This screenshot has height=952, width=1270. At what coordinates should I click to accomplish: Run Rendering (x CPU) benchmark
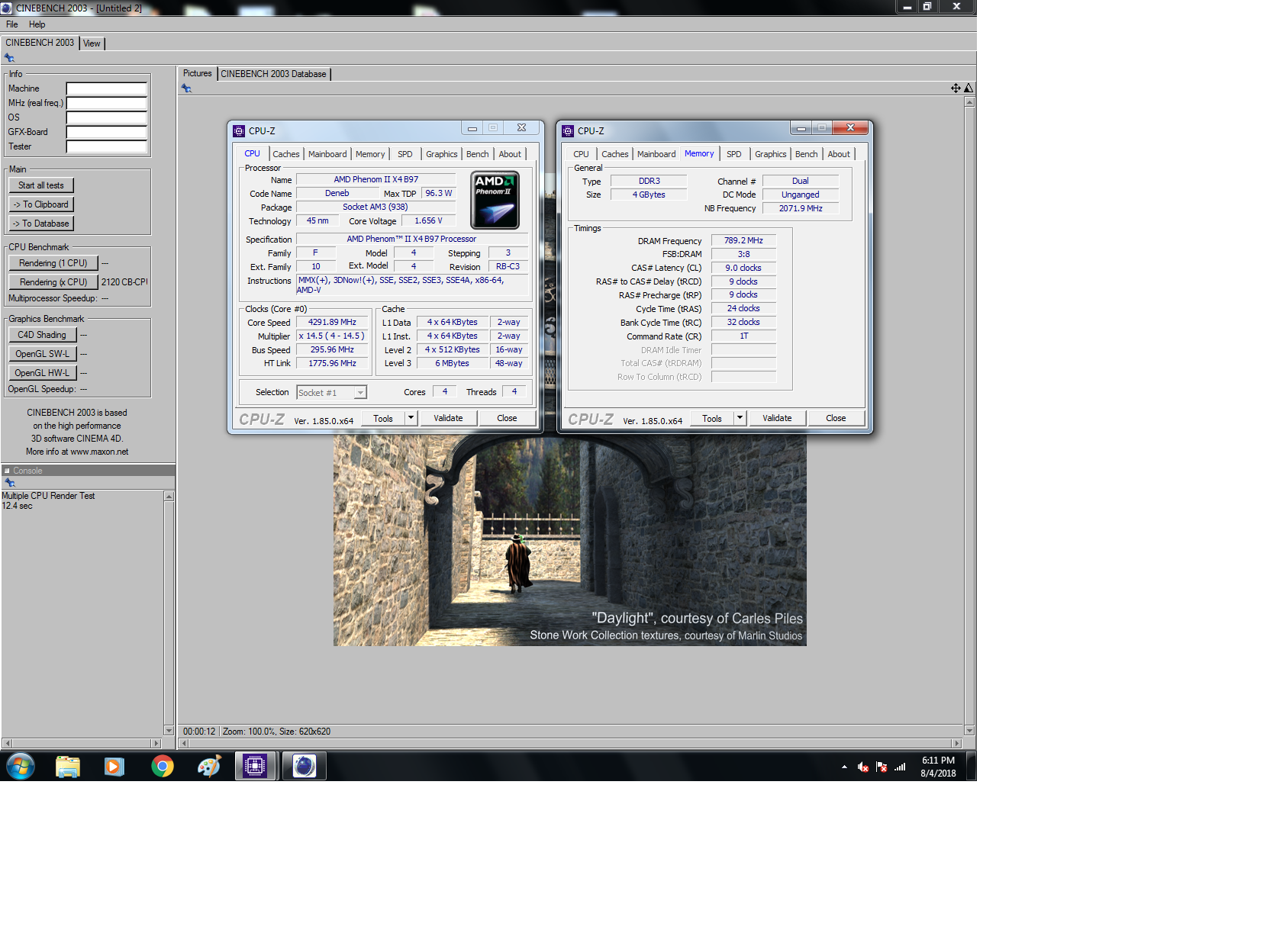point(53,282)
